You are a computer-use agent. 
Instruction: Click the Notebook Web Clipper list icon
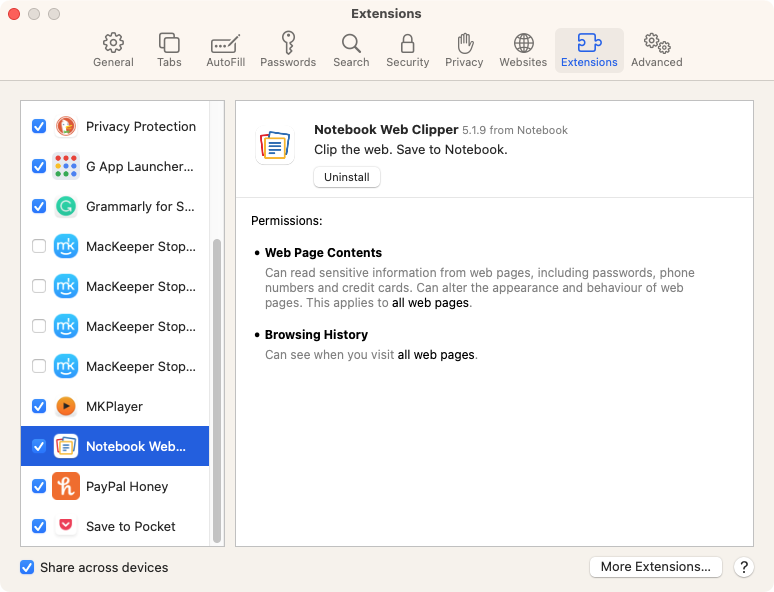point(66,446)
